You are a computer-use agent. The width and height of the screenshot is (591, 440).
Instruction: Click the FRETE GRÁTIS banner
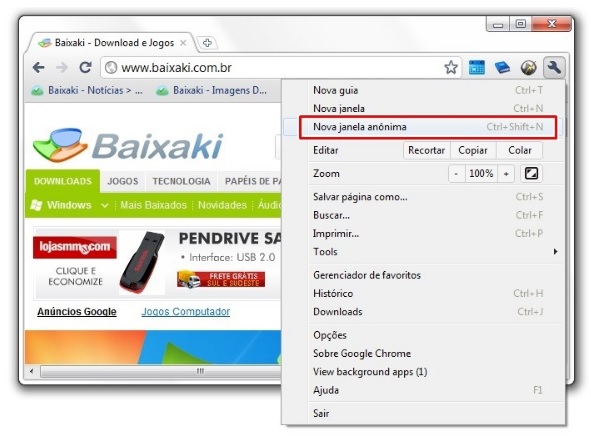click(x=221, y=279)
